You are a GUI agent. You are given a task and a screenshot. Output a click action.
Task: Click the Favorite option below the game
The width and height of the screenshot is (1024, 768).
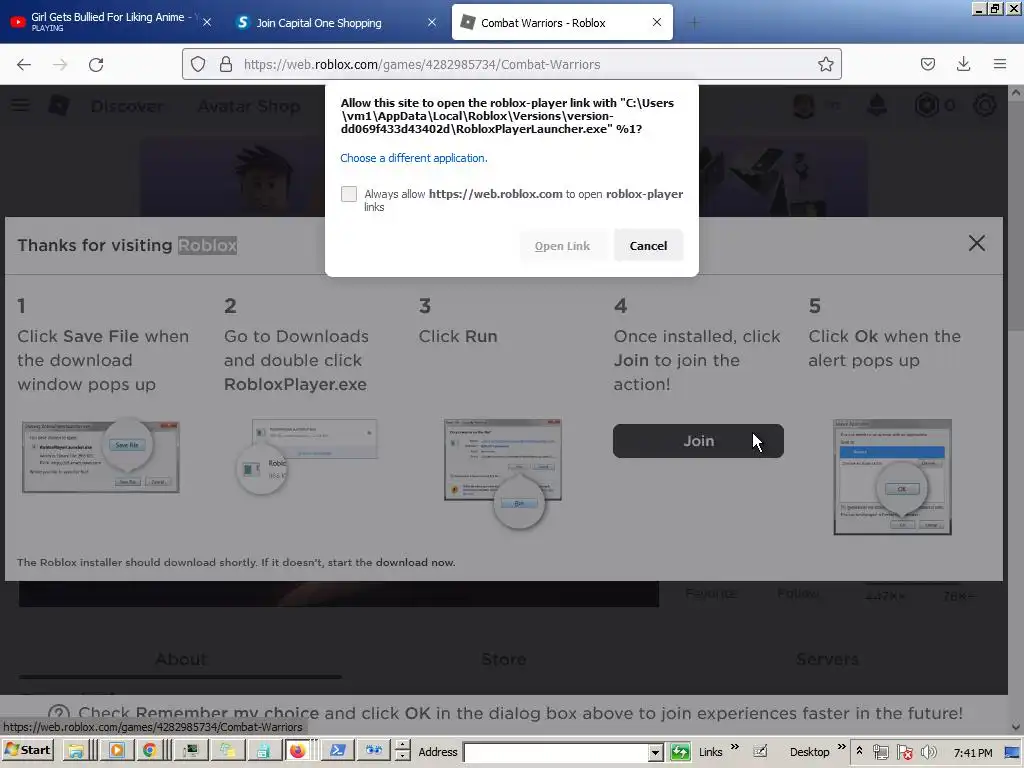[x=711, y=593]
